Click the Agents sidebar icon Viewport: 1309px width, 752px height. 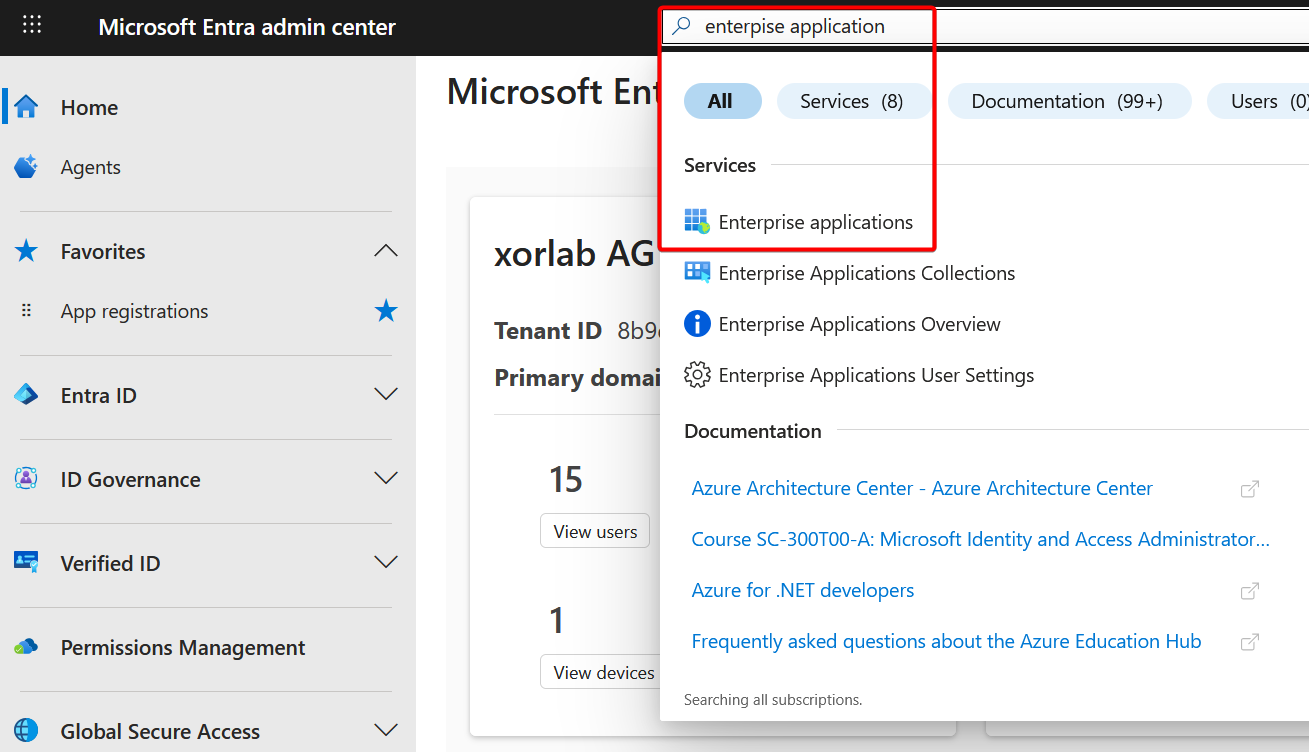[27, 167]
